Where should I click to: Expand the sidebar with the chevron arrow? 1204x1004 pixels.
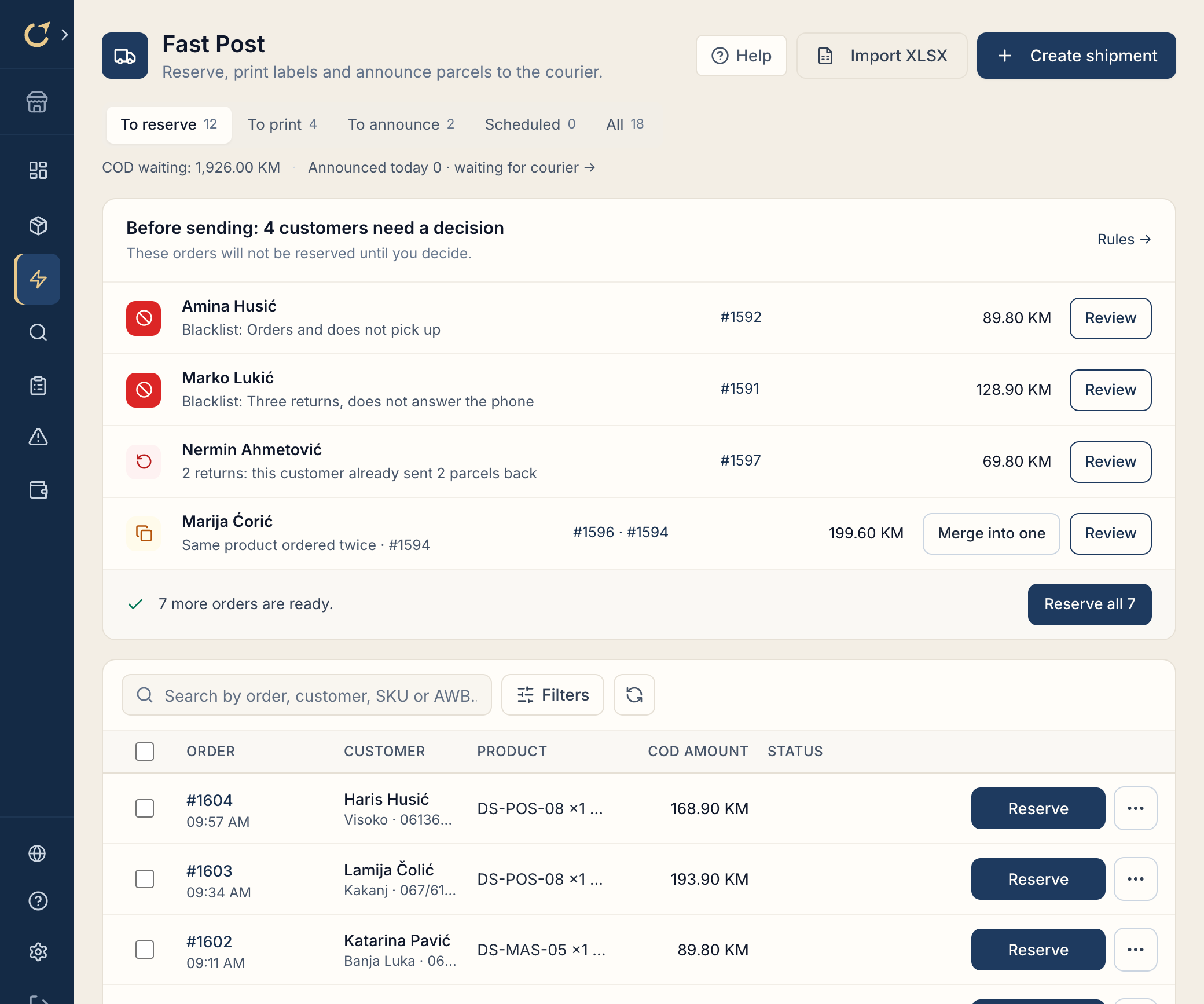point(65,35)
